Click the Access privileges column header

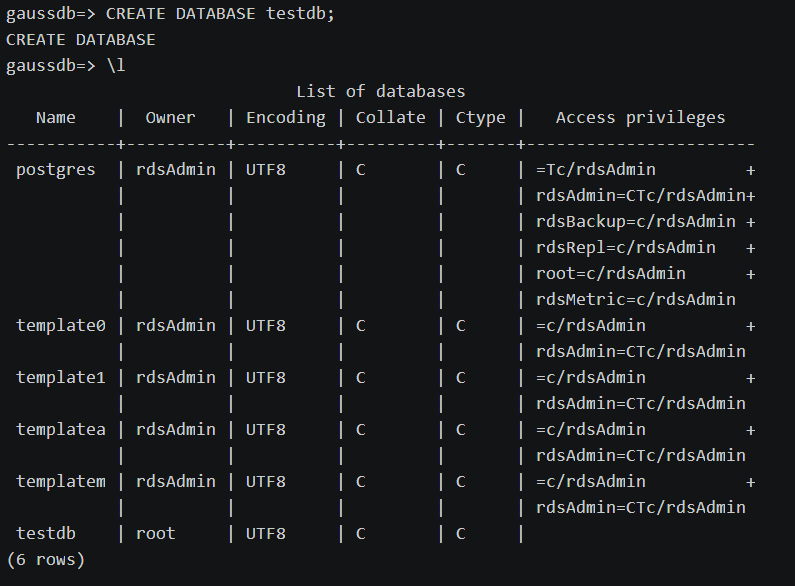[x=640, y=117]
